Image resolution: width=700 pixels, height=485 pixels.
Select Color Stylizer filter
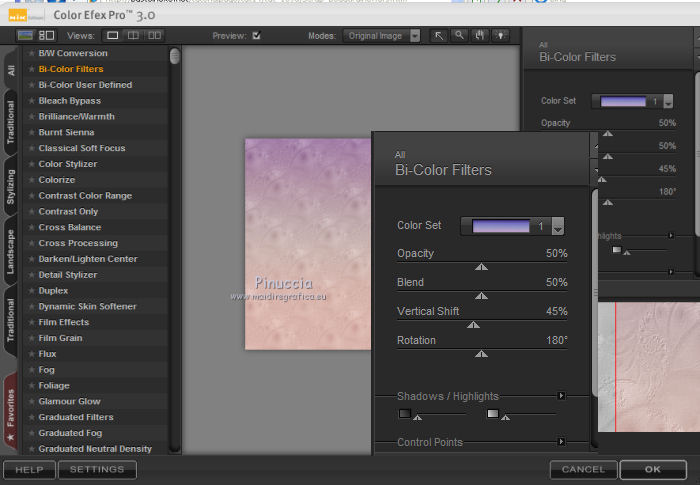coord(68,164)
